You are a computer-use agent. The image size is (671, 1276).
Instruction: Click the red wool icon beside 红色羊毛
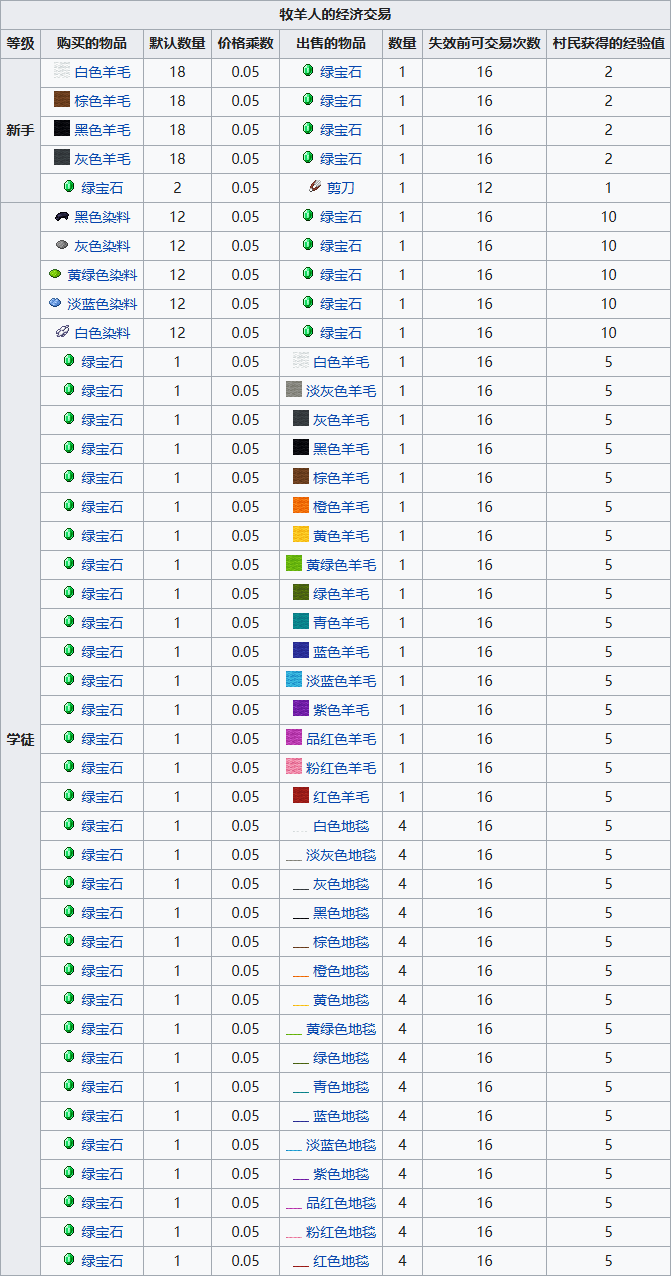[x=301, y=796]
